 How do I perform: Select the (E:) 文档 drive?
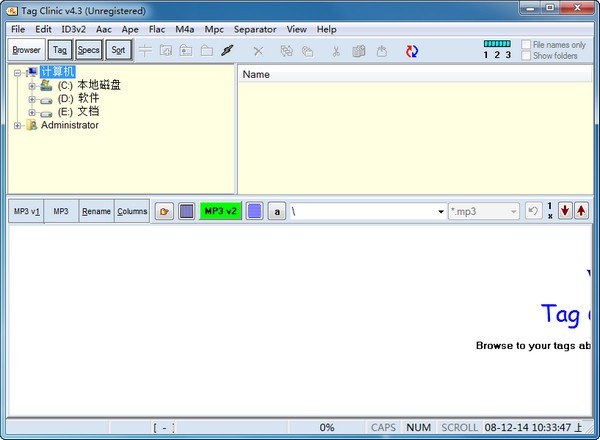click(78, 112)
